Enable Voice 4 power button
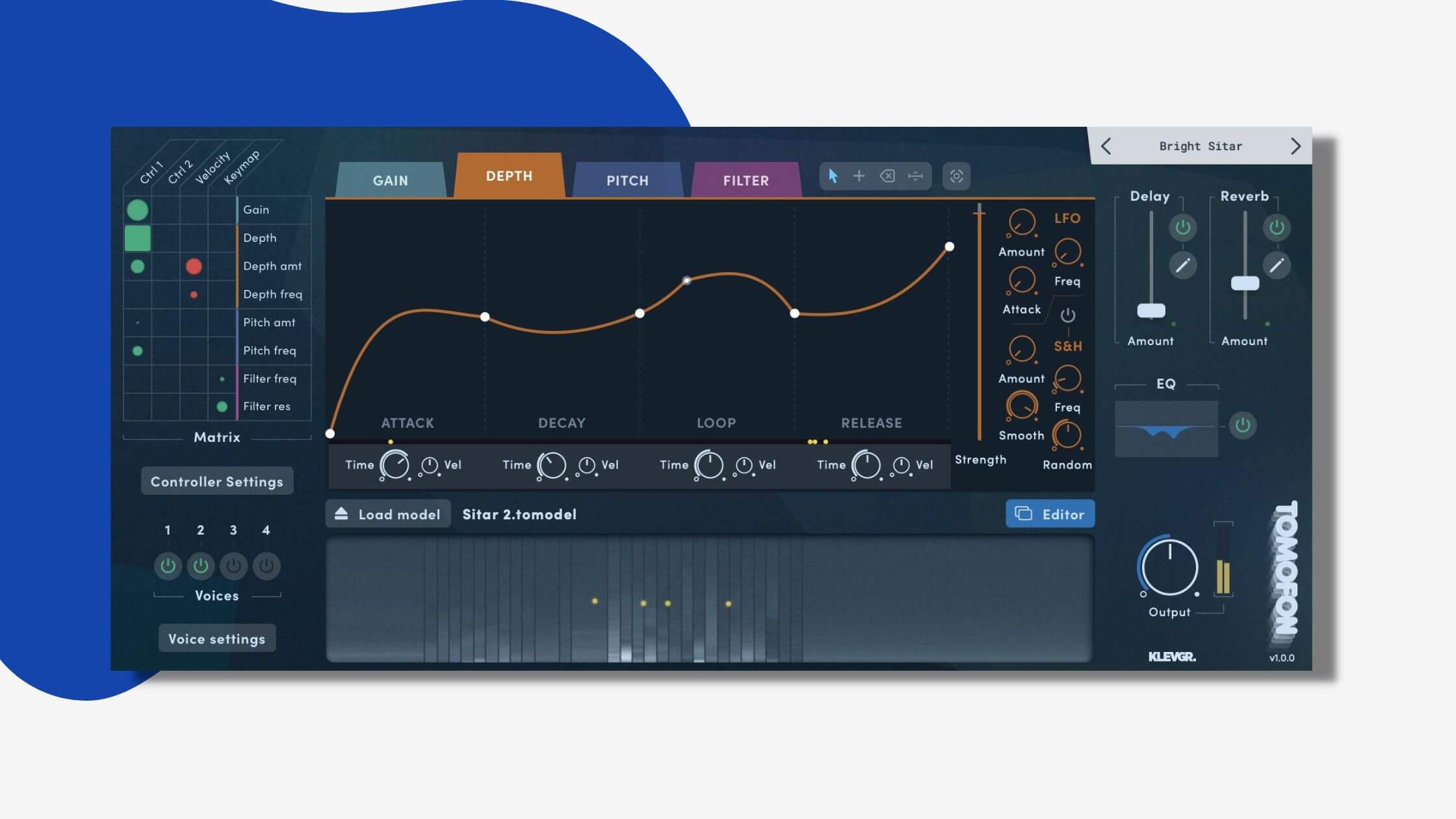The height and width of the screenshot is (819, 1456). pyautogui.click(x=266, y=565)
